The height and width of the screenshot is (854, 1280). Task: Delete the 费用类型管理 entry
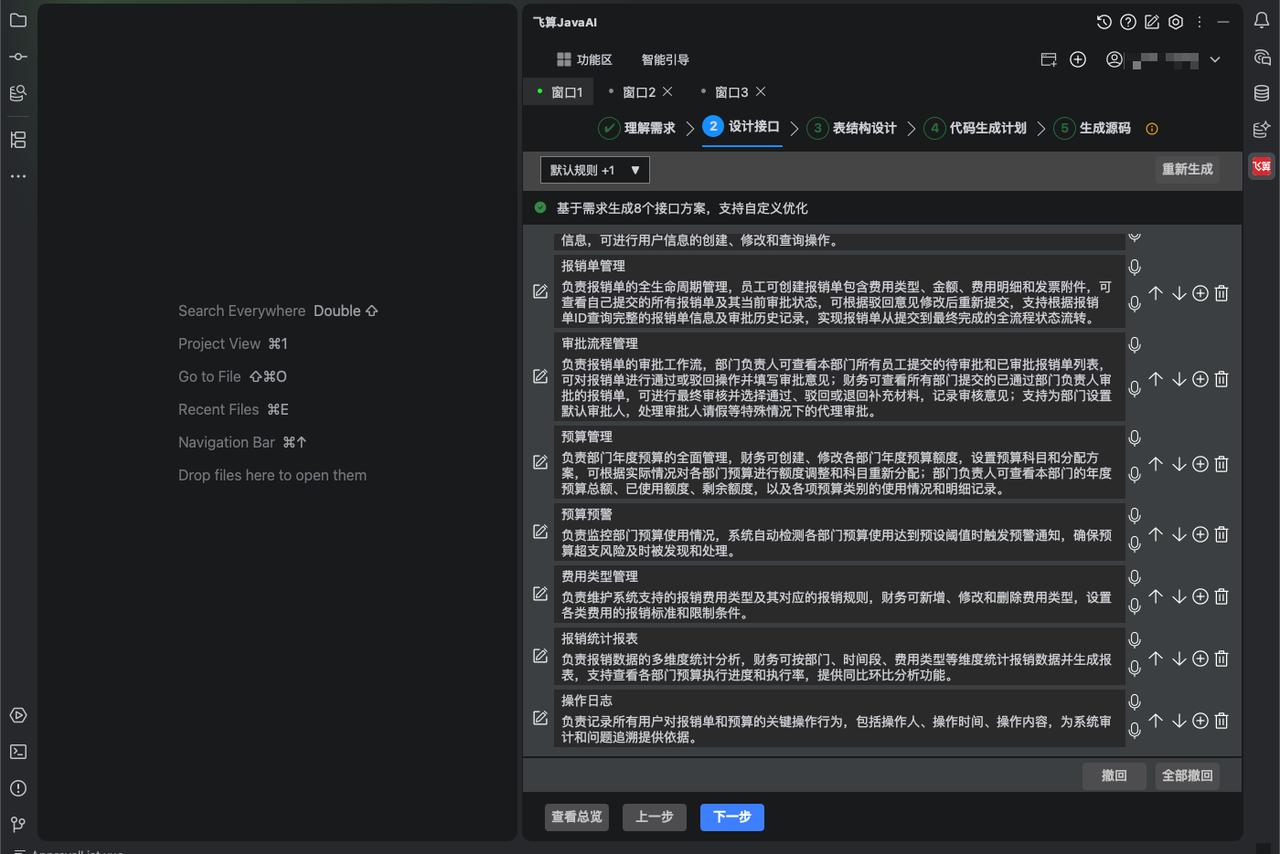tap(1222, 597)
